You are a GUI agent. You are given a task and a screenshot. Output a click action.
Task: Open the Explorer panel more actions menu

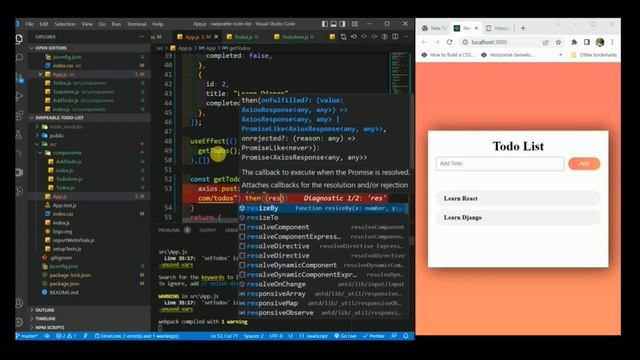coord(141,37)
